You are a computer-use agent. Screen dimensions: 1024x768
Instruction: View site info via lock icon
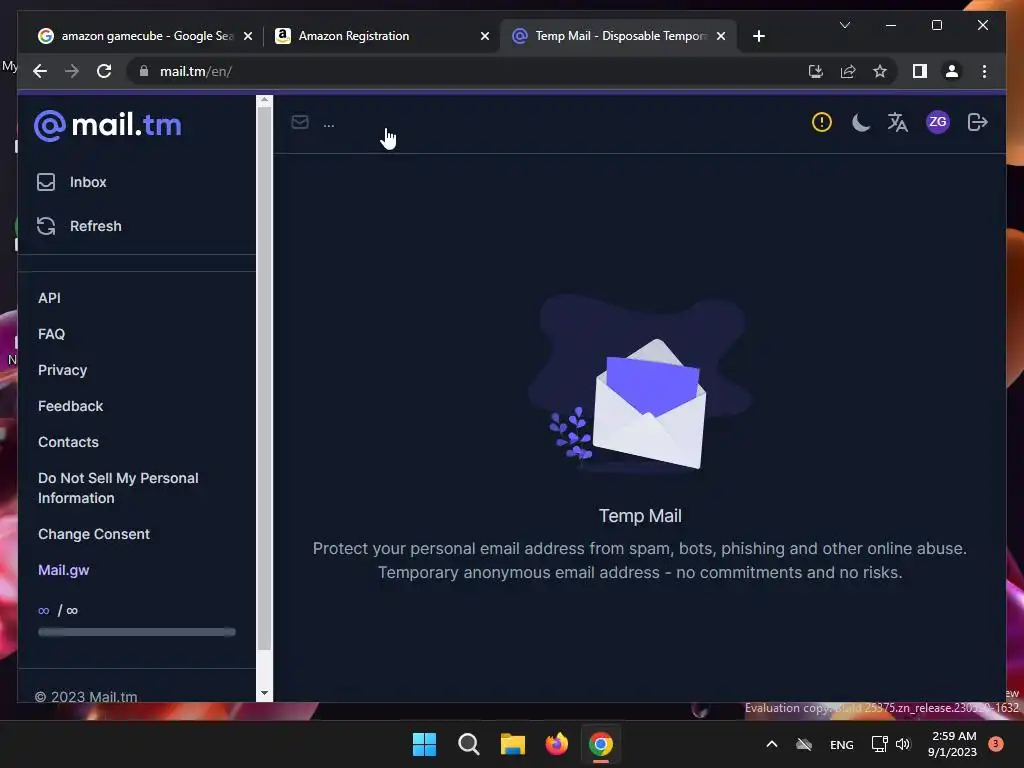point(144,71)
